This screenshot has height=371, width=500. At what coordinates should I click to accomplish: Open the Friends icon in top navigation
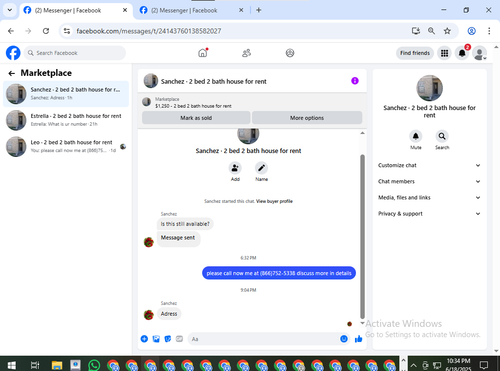point(246,53)
